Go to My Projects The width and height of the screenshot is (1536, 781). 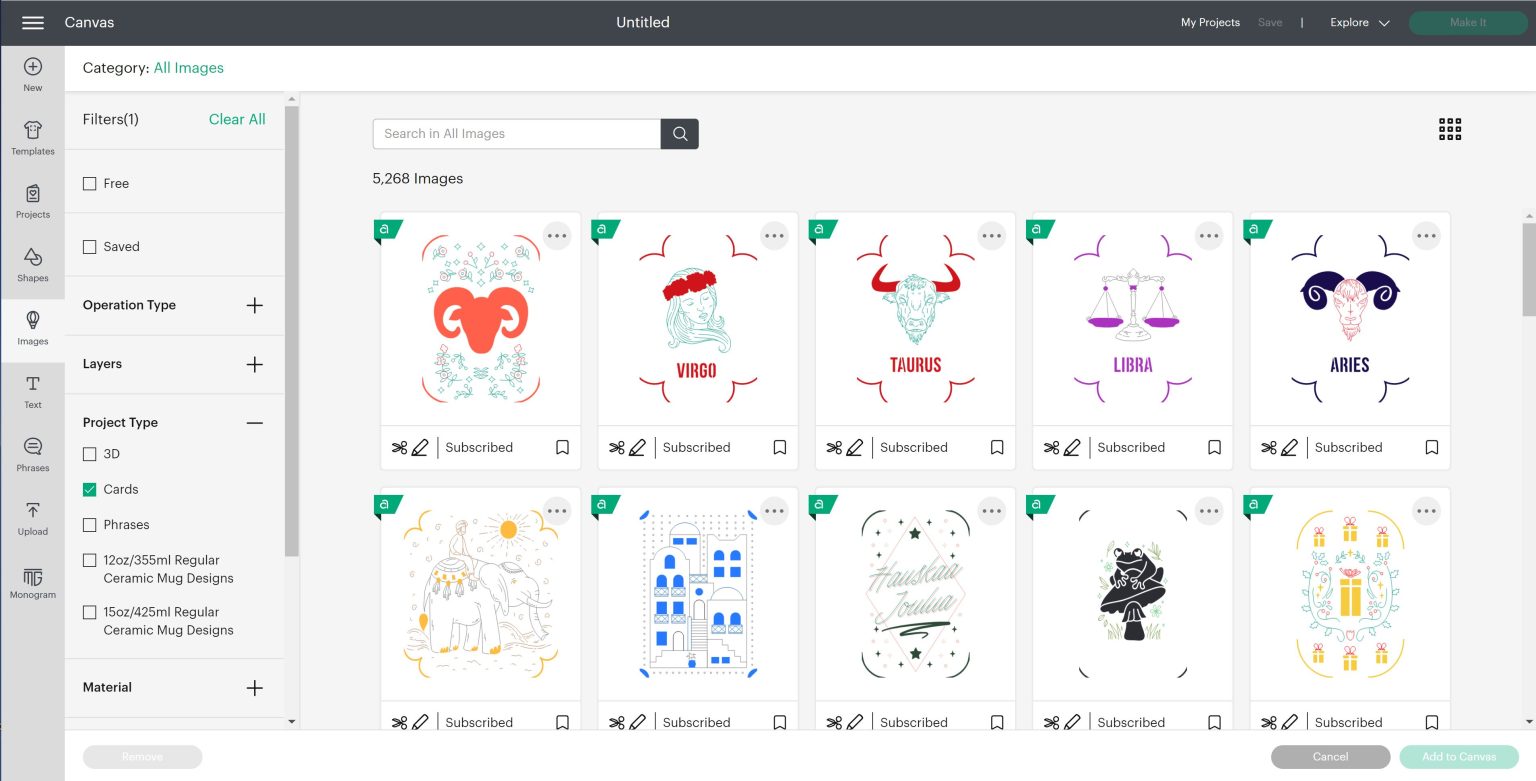(1210, 22)
